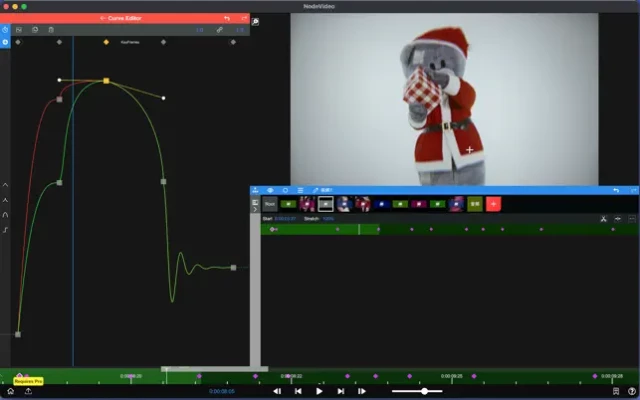Go back from the Curve Editor header
Screen dimensions: 640x400
(x=104, y=18)
